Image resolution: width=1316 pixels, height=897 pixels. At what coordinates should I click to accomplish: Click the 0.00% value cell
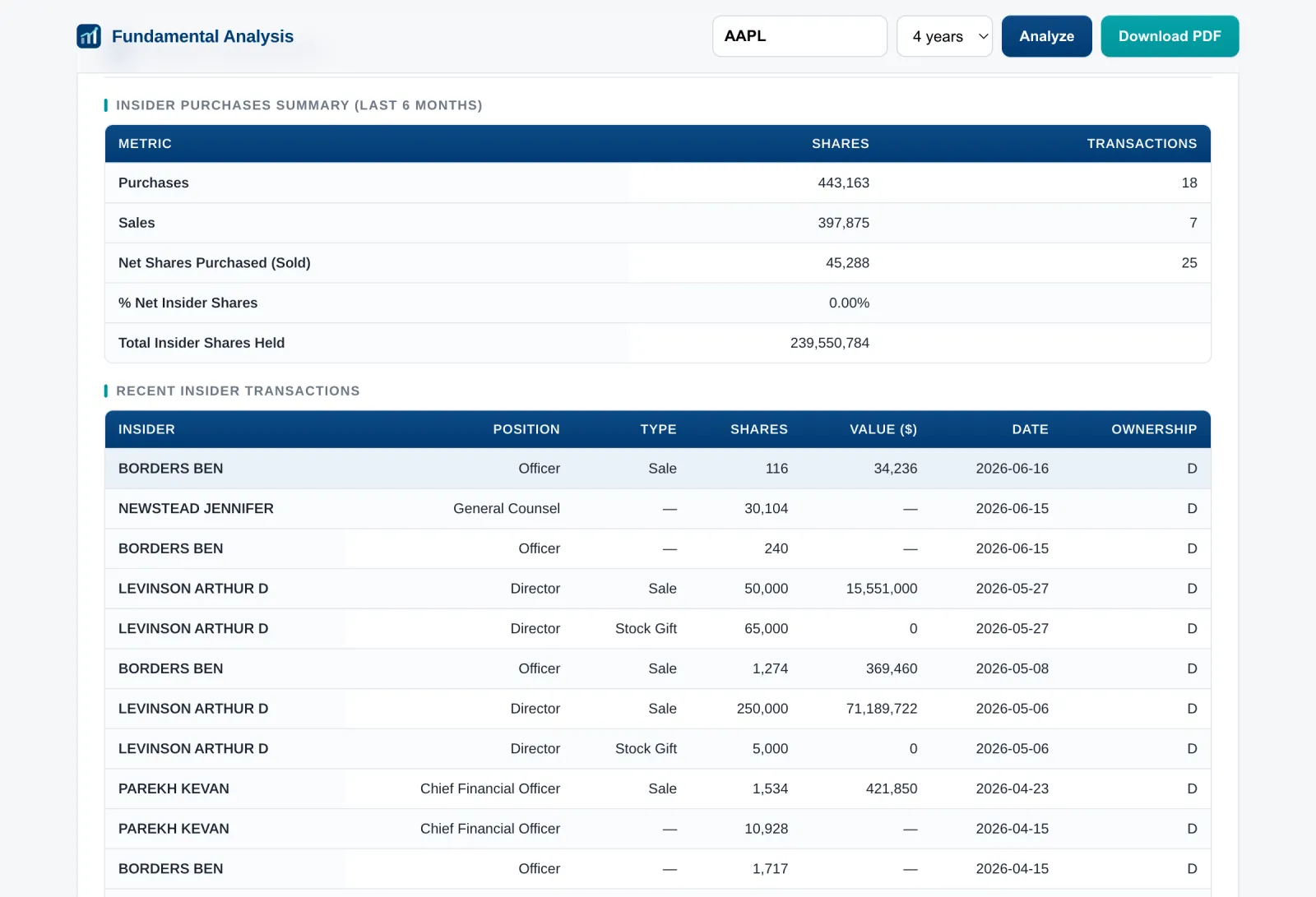[x=849, y=303]
